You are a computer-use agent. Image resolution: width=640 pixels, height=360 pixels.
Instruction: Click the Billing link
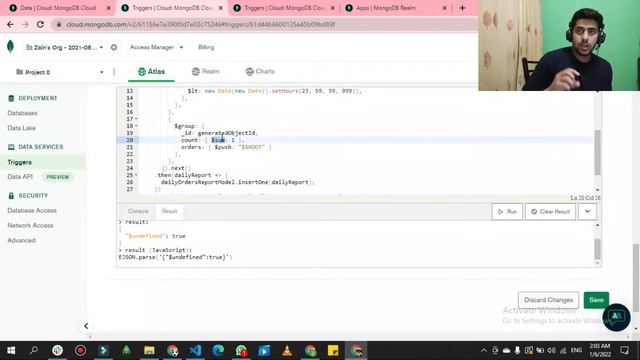pos(206,47)
